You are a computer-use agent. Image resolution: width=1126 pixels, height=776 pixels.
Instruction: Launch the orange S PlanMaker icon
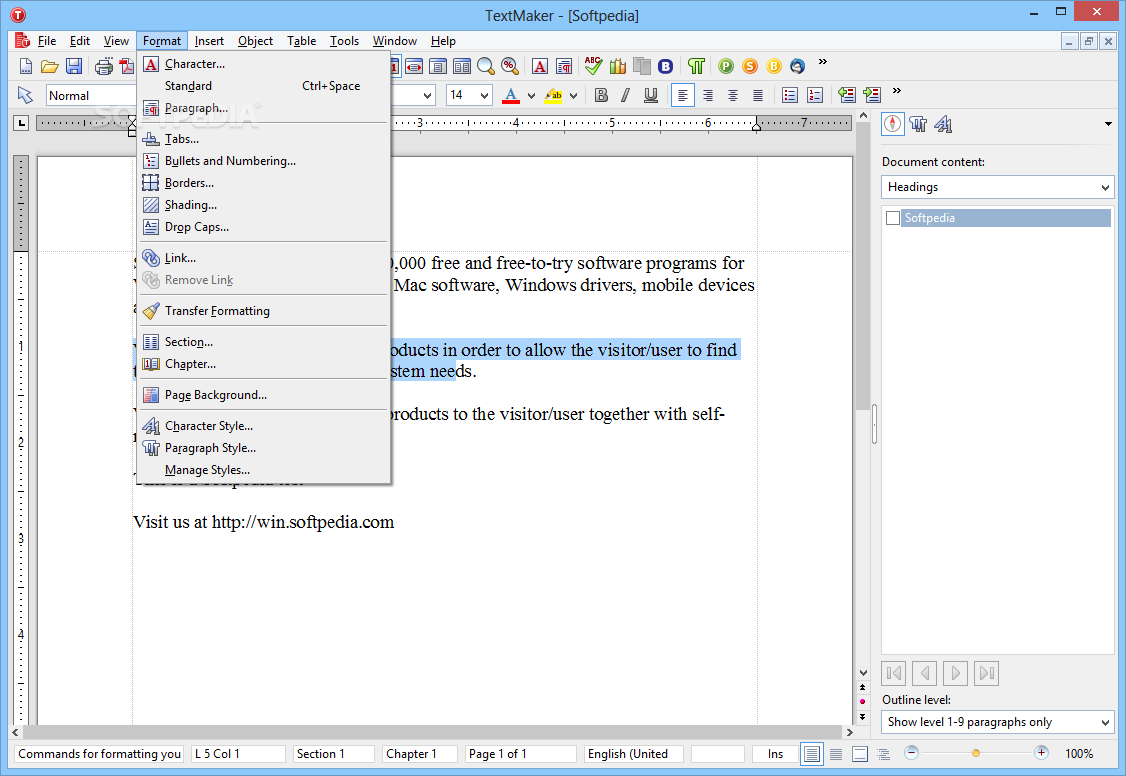point(750,67)
